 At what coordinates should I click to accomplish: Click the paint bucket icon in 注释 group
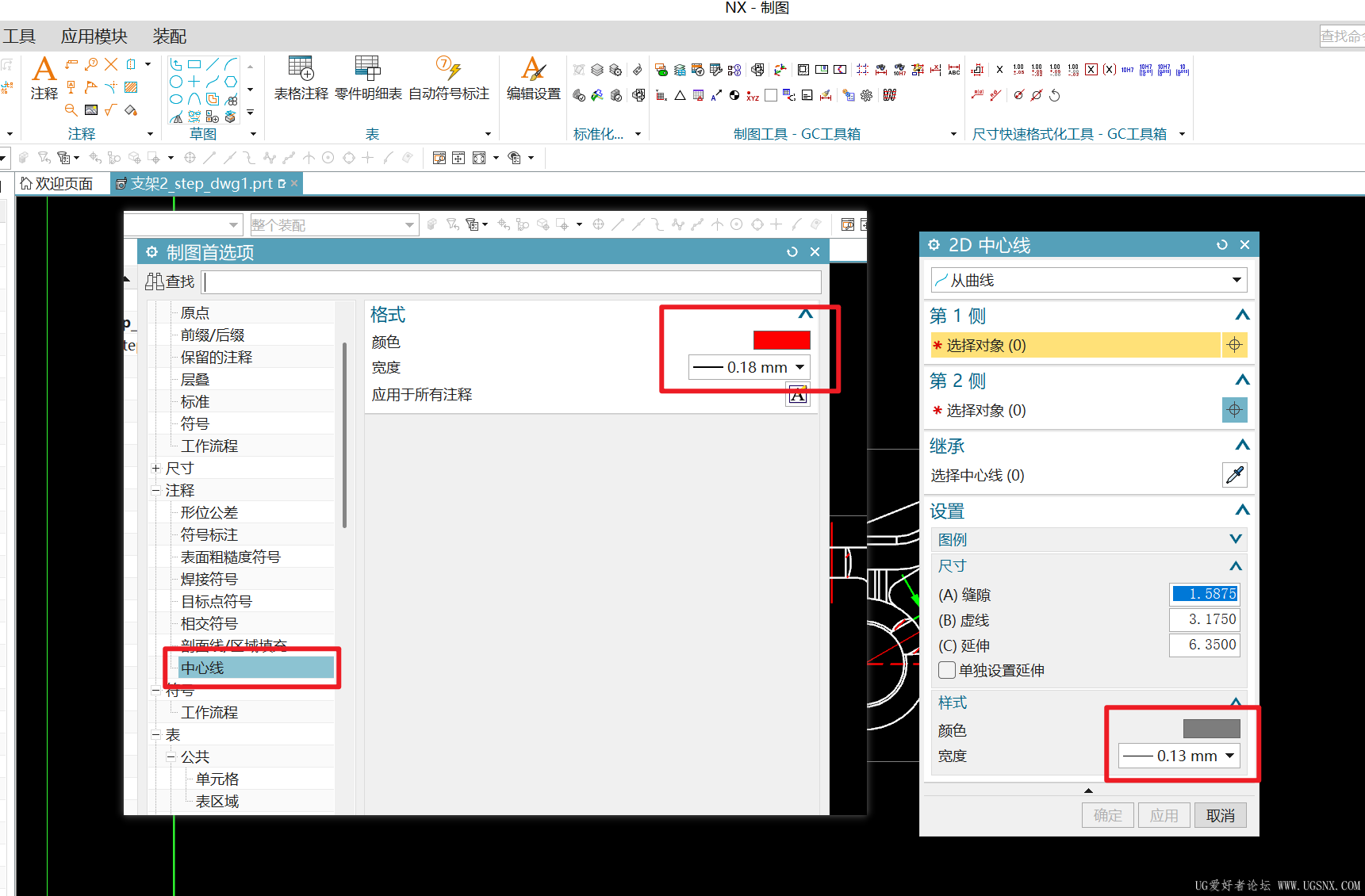131,110
